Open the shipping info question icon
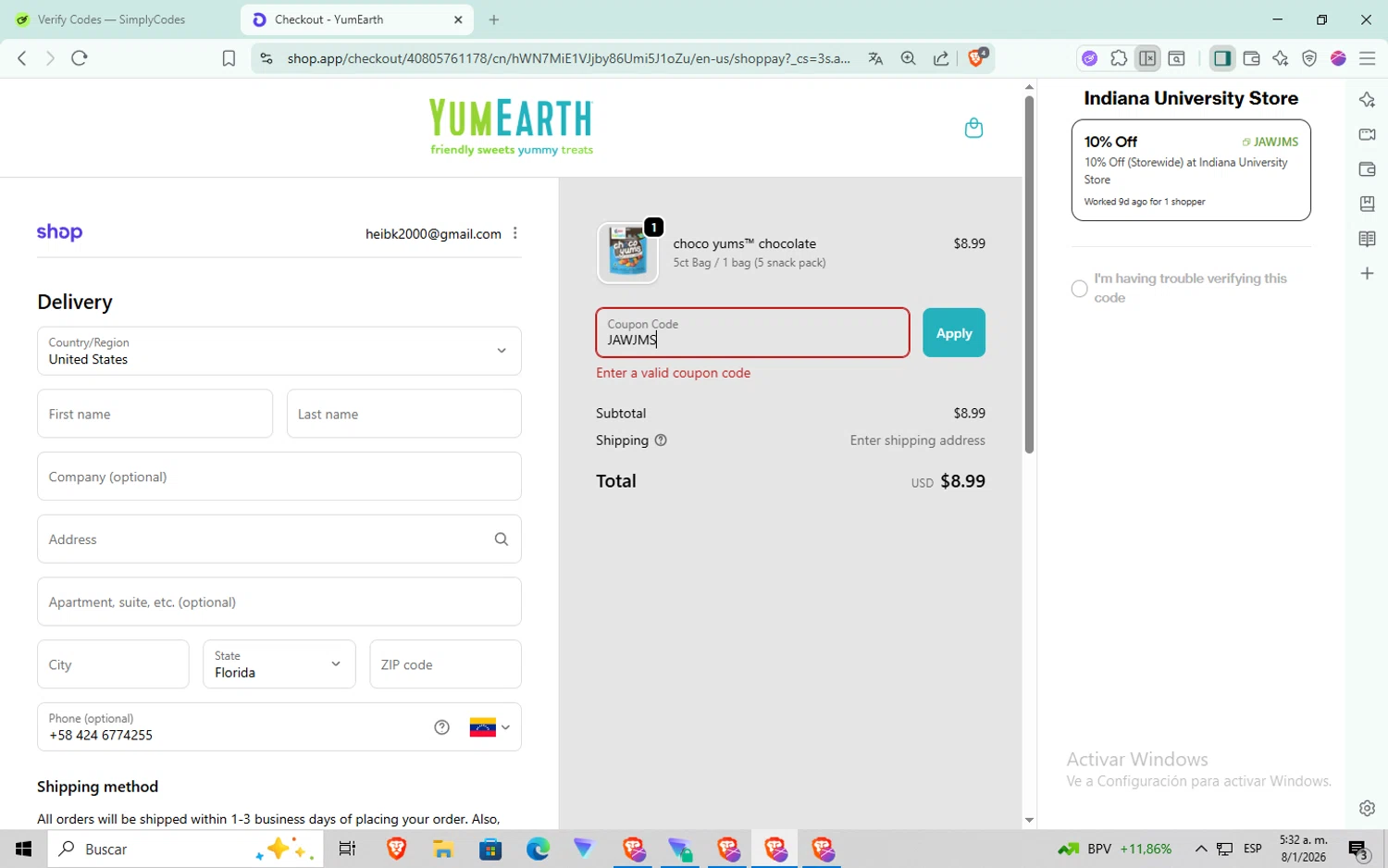 [x=661, y=440]
